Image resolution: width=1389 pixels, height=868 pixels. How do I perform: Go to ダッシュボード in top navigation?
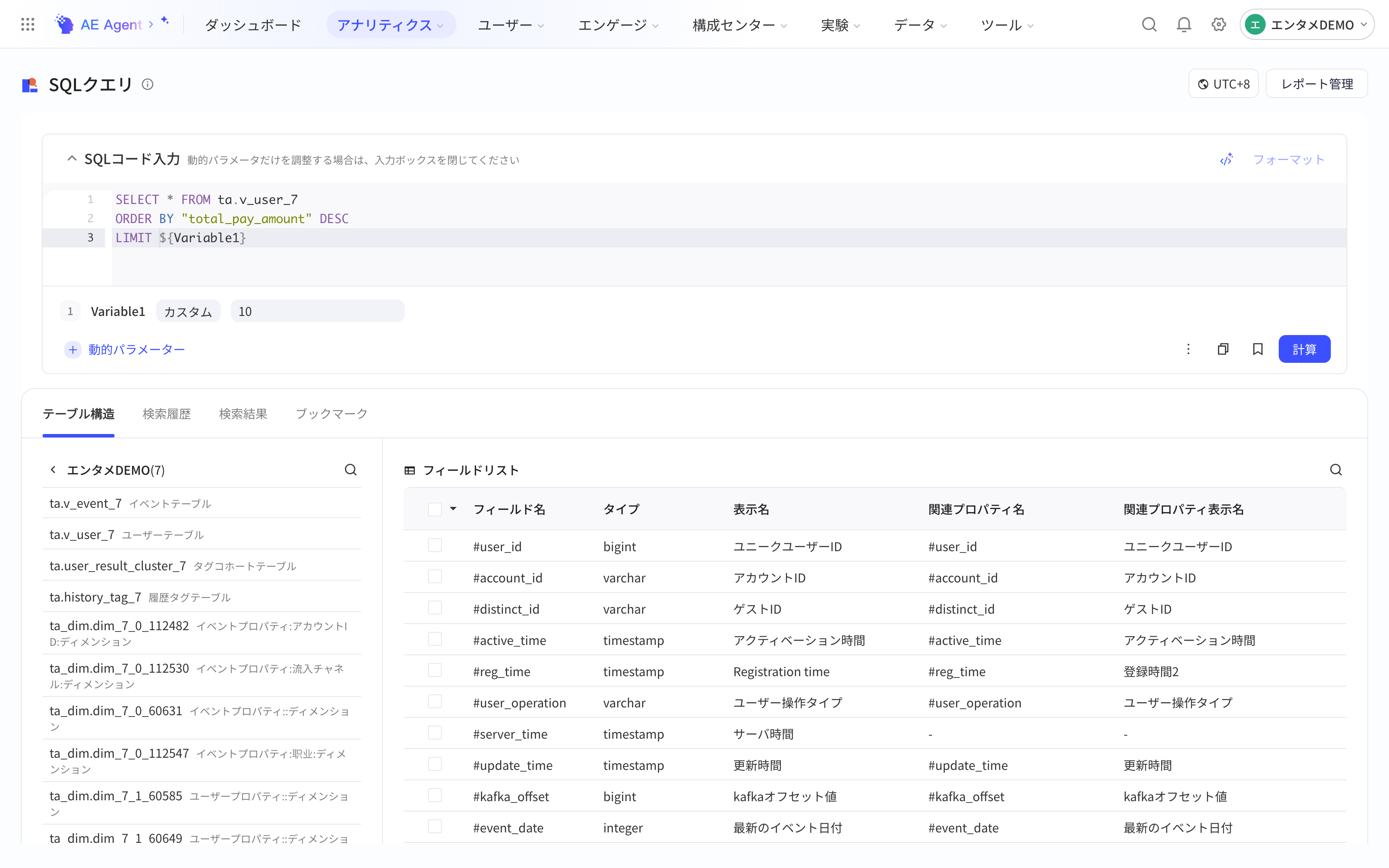click(253, 25)
